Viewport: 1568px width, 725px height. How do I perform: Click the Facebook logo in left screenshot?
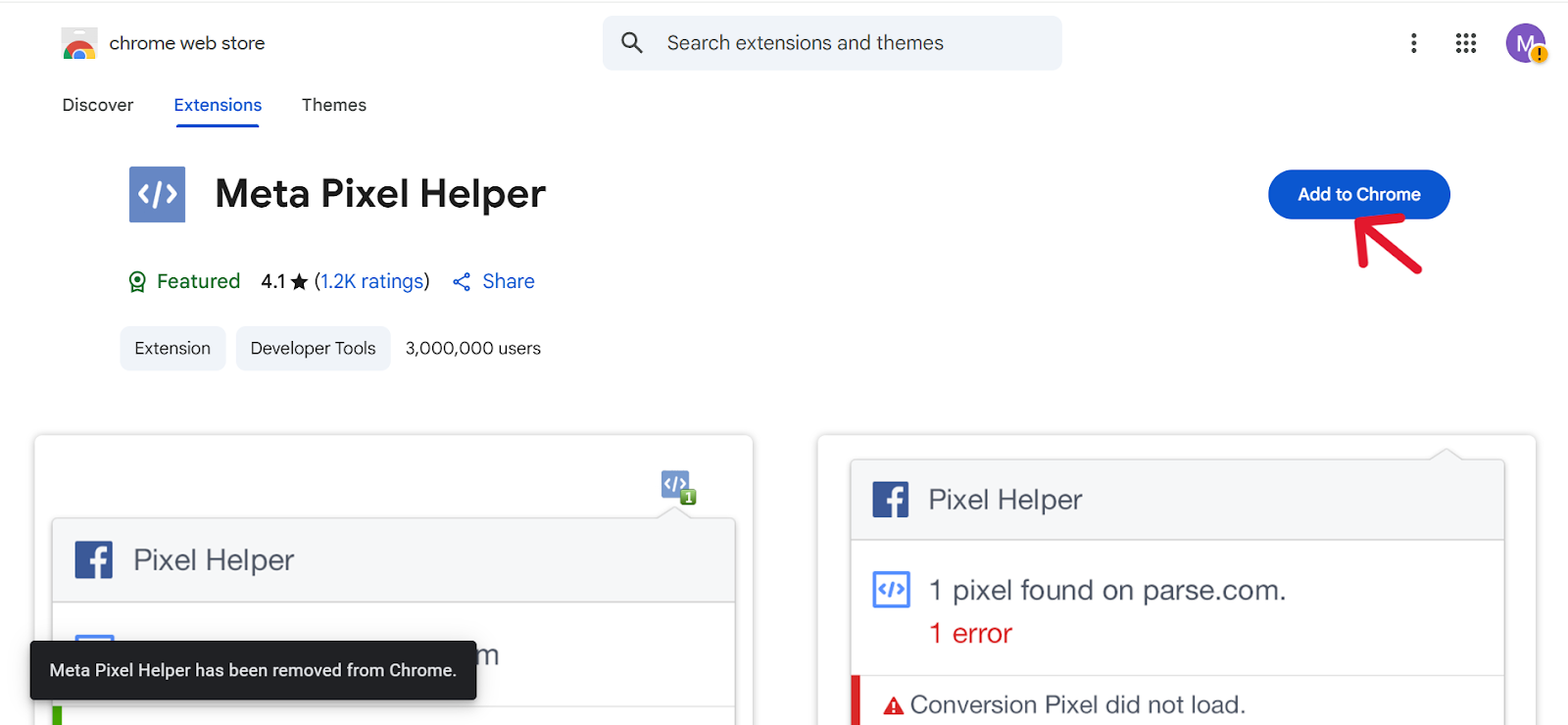[x=94, y=560]
